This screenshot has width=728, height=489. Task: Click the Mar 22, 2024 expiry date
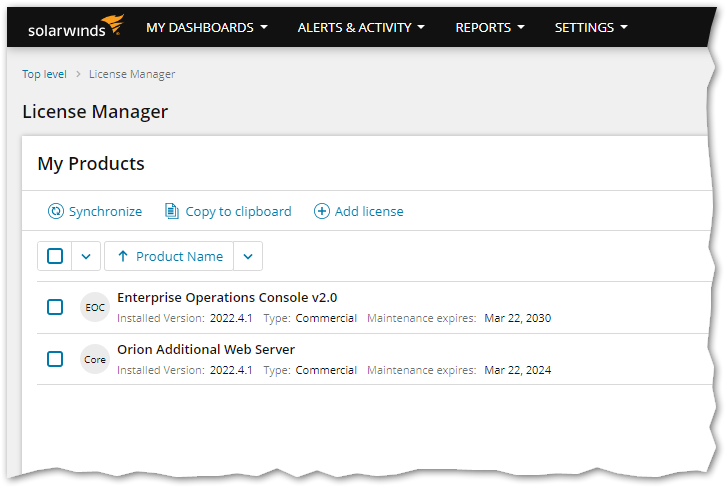tap(518, 370)
